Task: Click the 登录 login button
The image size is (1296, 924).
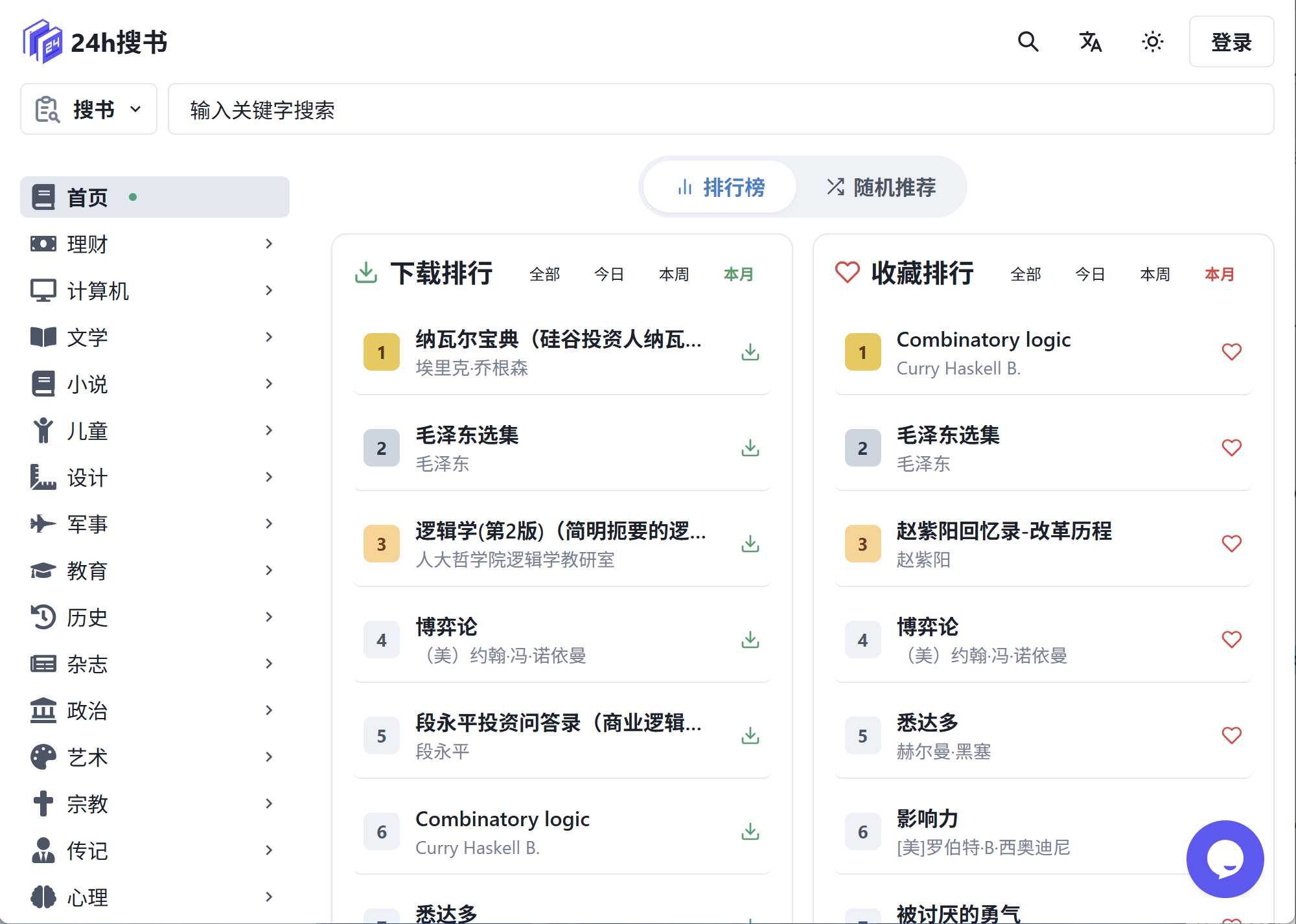Action: pyautogui.click(x=1231, y=41)
